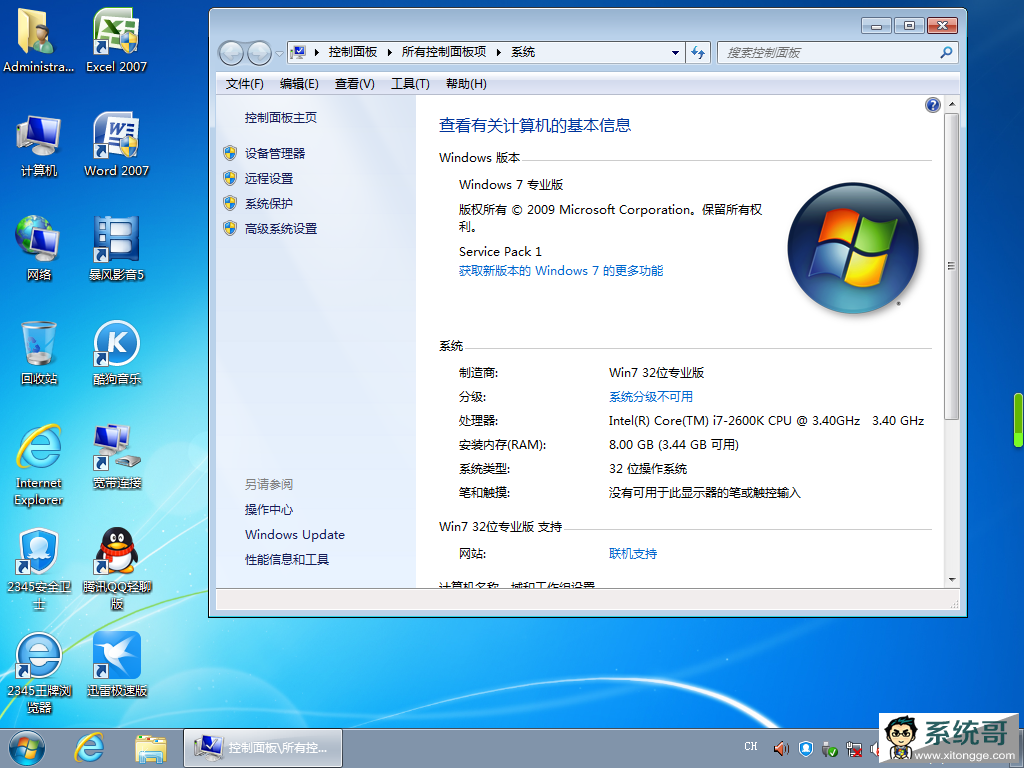Viewport: 1024px width, 768px height.
Task: Expand the breadcrumb arrow before 控制面板
Action: coord(317,52)
